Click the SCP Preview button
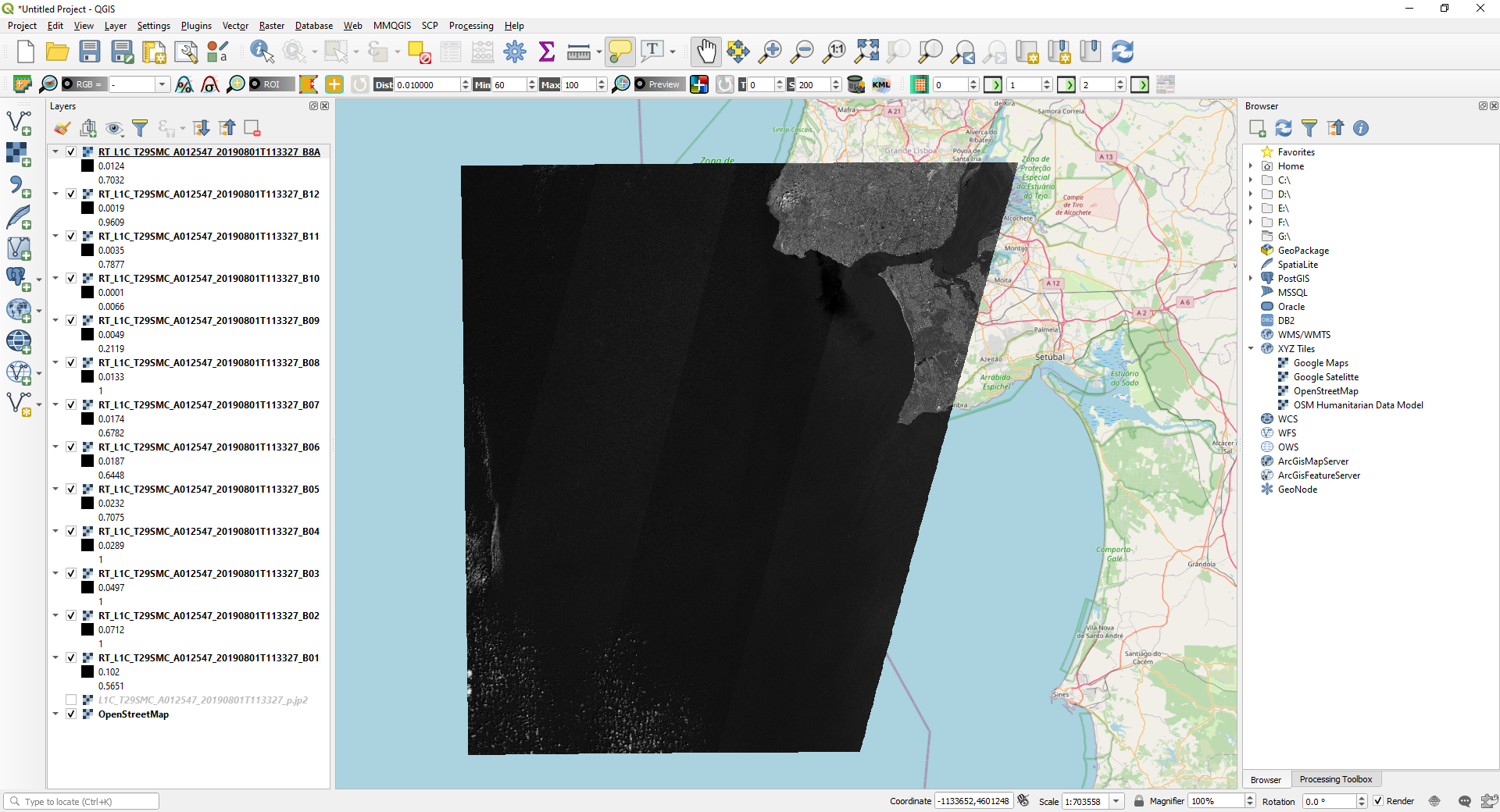Screen dimensions: 1500x812 click(659, 84)
